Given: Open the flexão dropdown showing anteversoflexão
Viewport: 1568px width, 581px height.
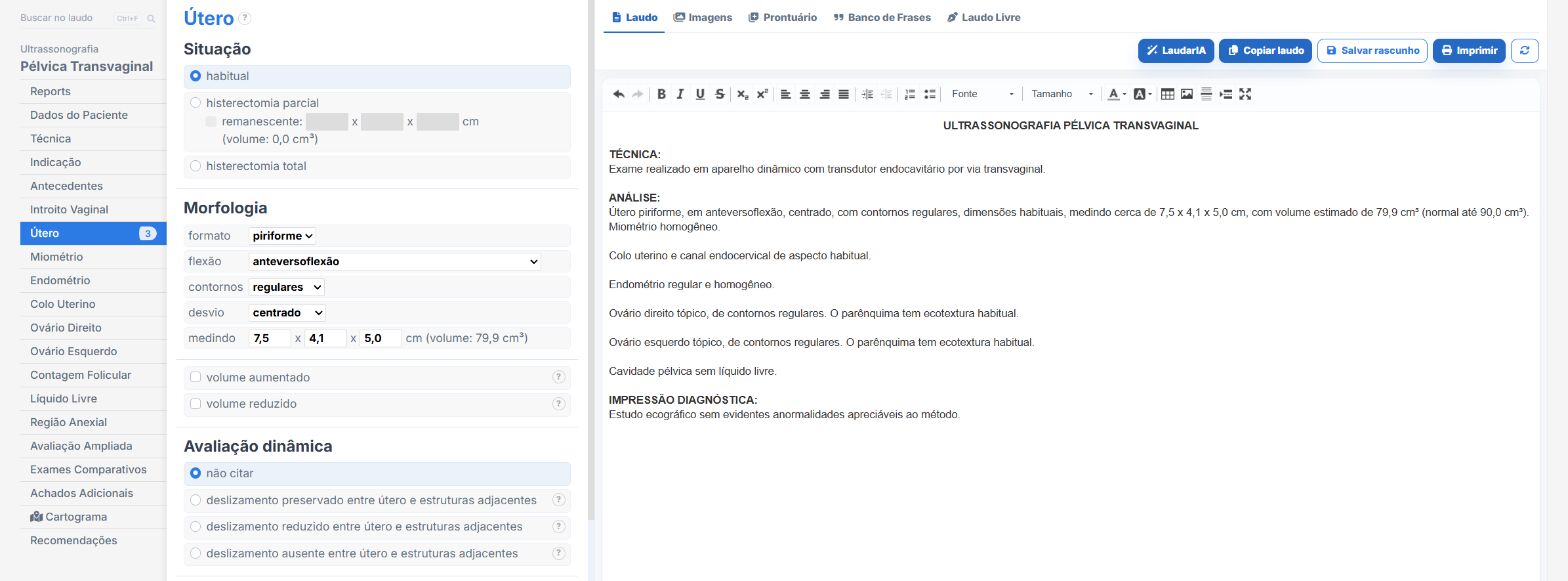Looking at the screenshot, I should (395, 262).
